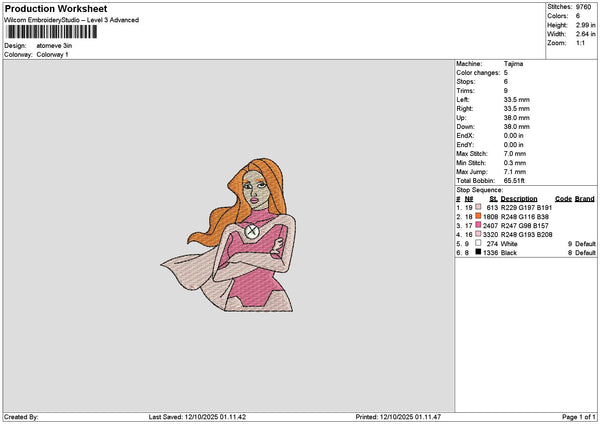Click the Page 1 of 1 text

click(579, 417)
